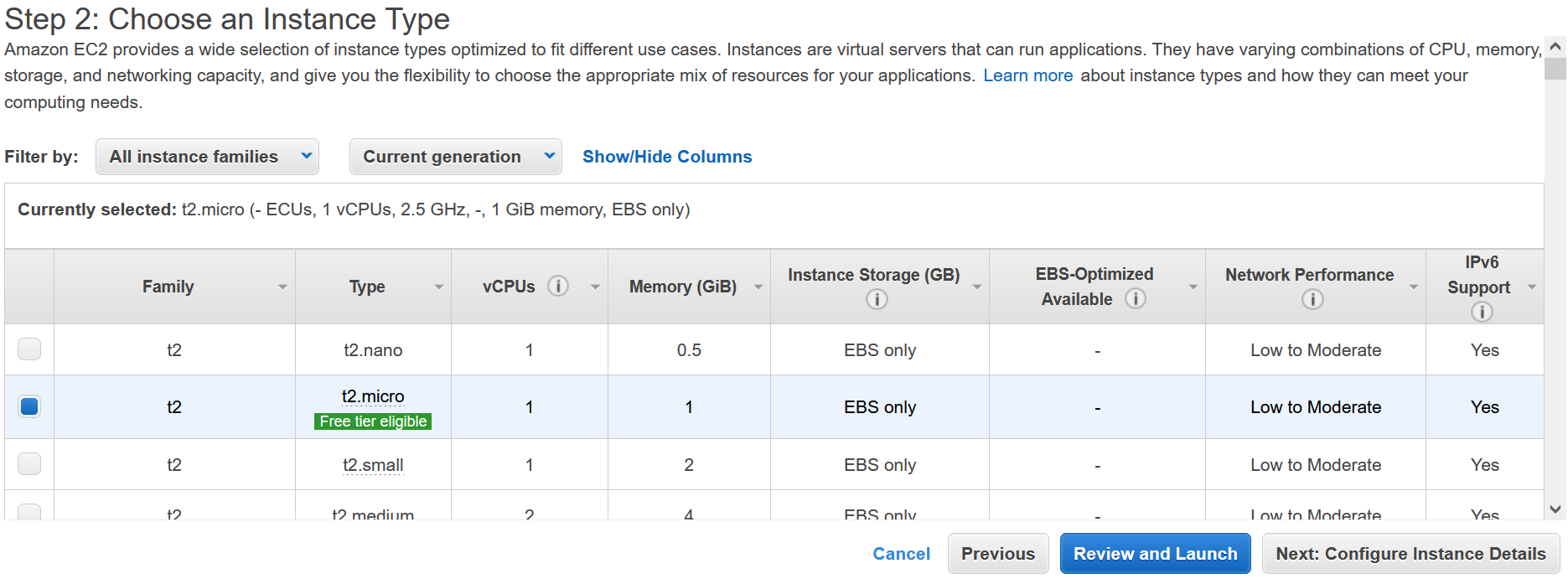Click Low to Moderate in t2.nano row
The image size is (1568, 579).
click(1316, 350)
